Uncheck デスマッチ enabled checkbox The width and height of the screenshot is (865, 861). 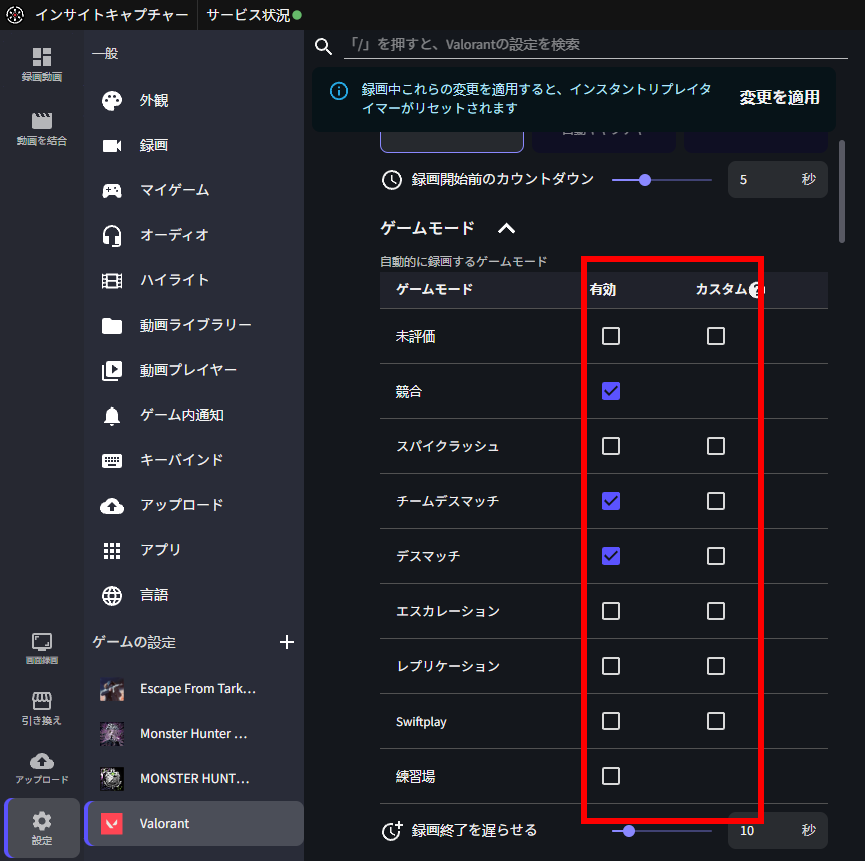tap(611, 556)
